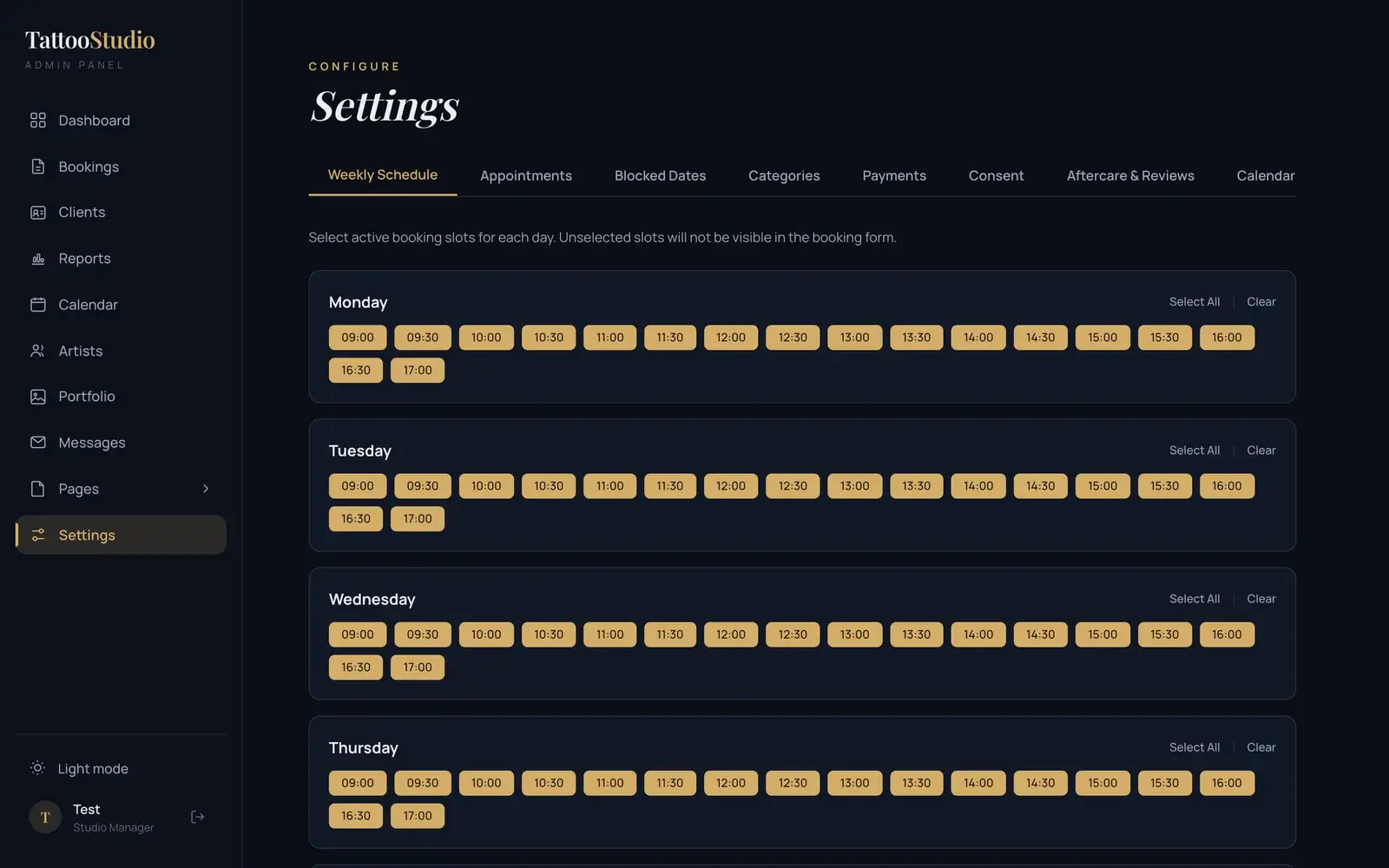Clear all Monday slots
The height and width of the screenshot is (868, 1389).
(x=1261, y=302)
